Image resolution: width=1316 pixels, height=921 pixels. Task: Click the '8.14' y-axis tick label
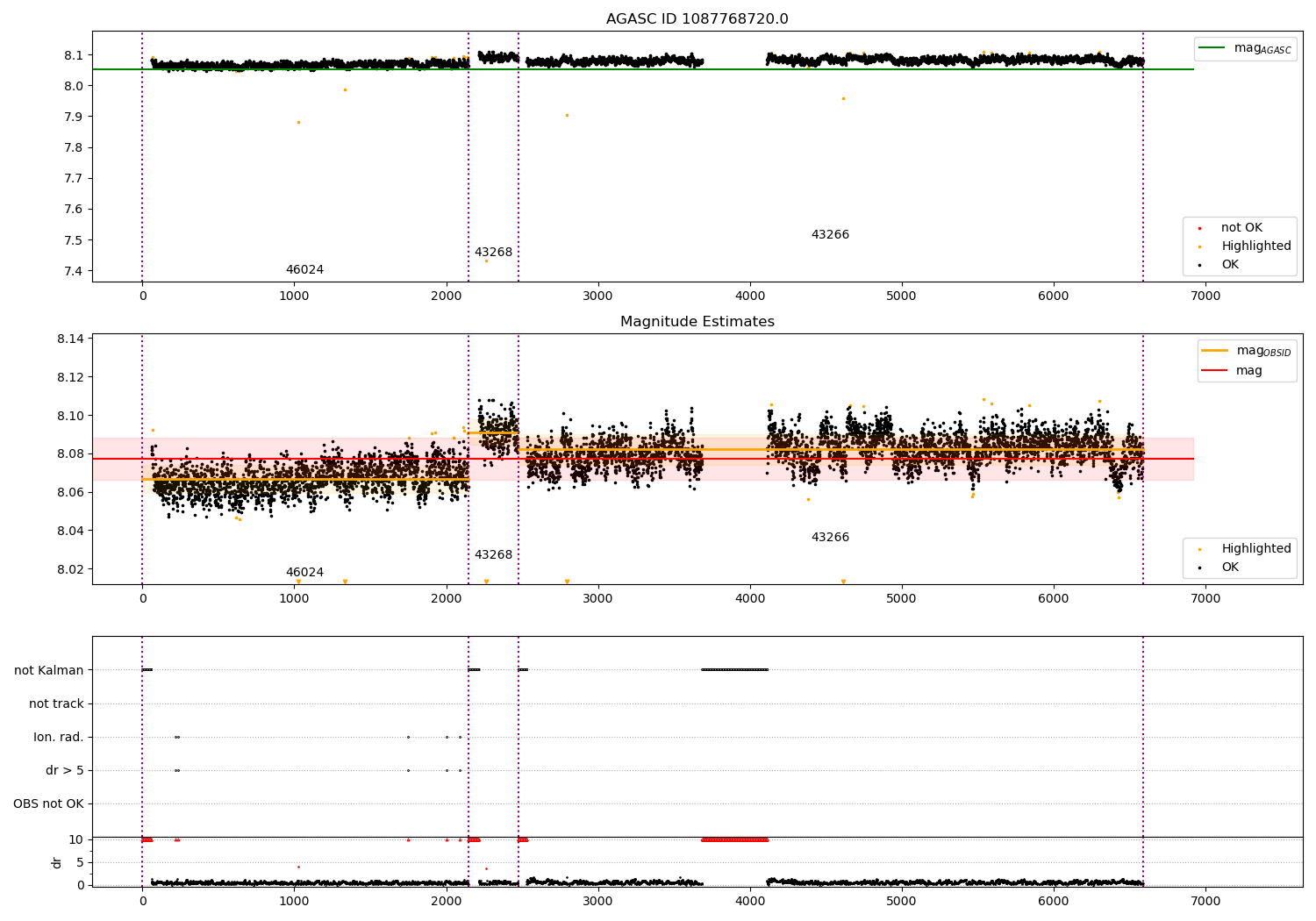(x=71, y=339)
